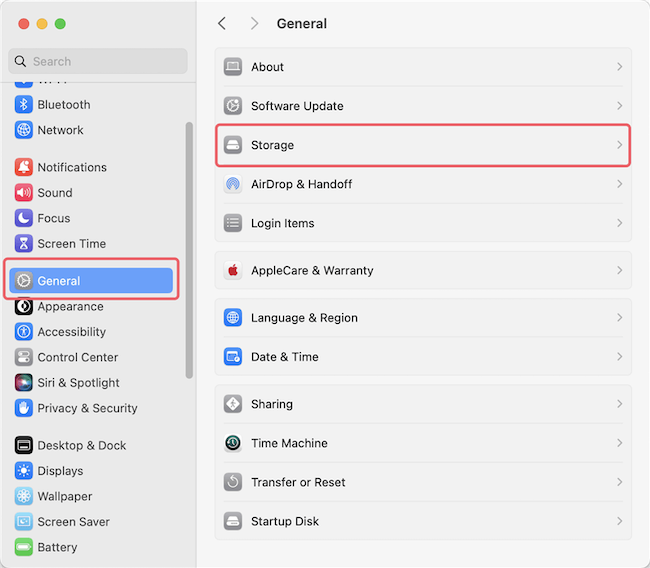Click the Login Items list icon
This screenshot has height=568, width=650.
pyautogui.click(x=233, y=223)
